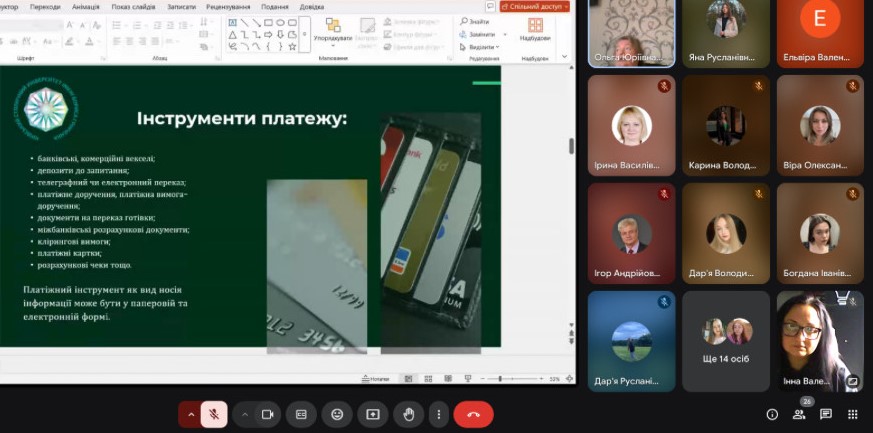This screenshot has width=873, height=433.
Task: Send an emoji reaction
Action: 337,414
